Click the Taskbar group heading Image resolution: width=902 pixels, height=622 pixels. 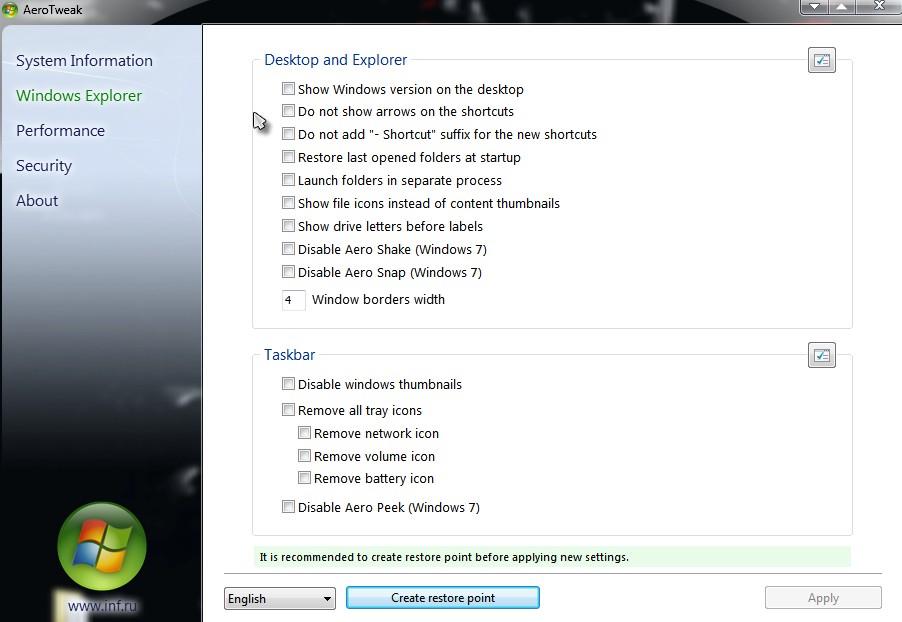point(289,354)
